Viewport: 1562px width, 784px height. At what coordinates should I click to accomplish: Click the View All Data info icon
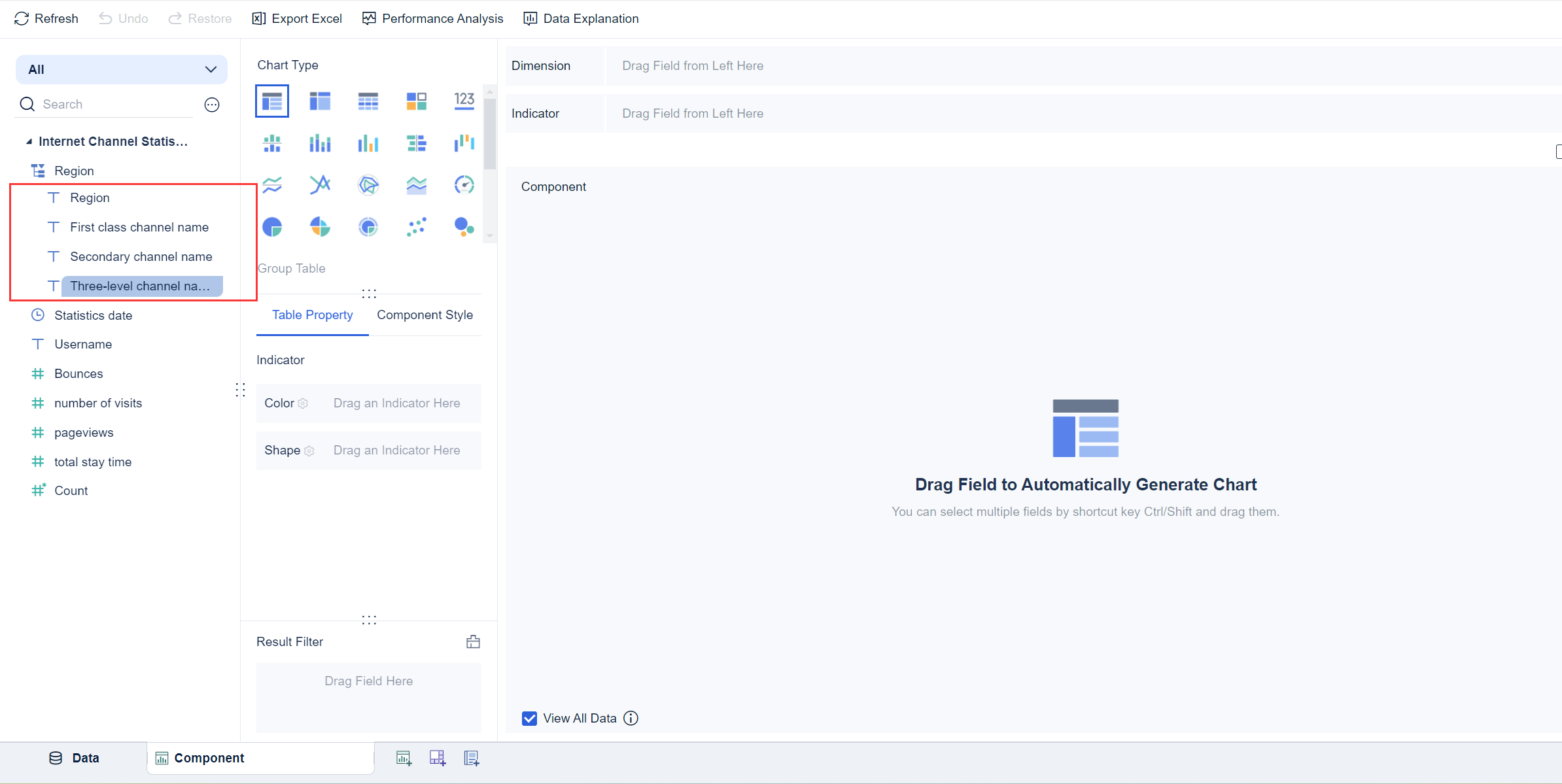631,718
